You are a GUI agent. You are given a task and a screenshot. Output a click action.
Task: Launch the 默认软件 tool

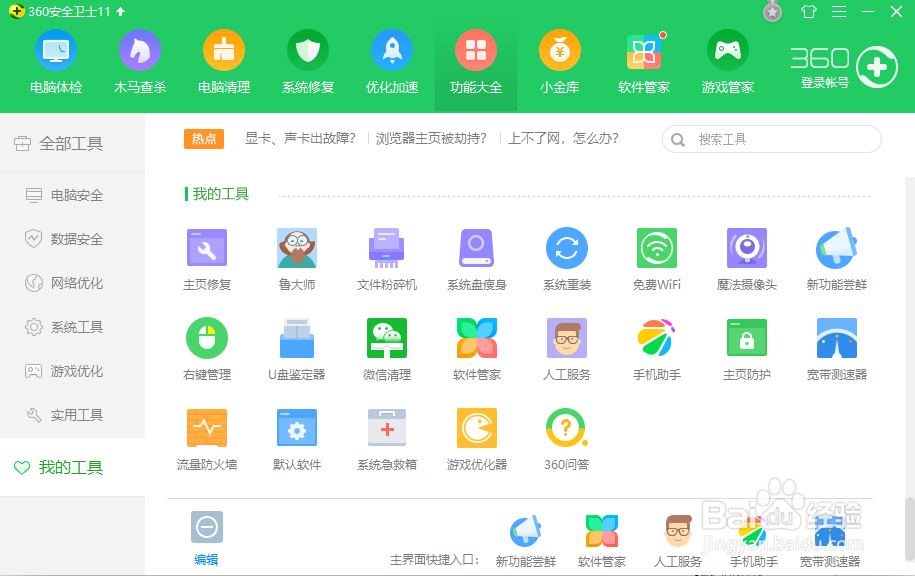point(297,439)
